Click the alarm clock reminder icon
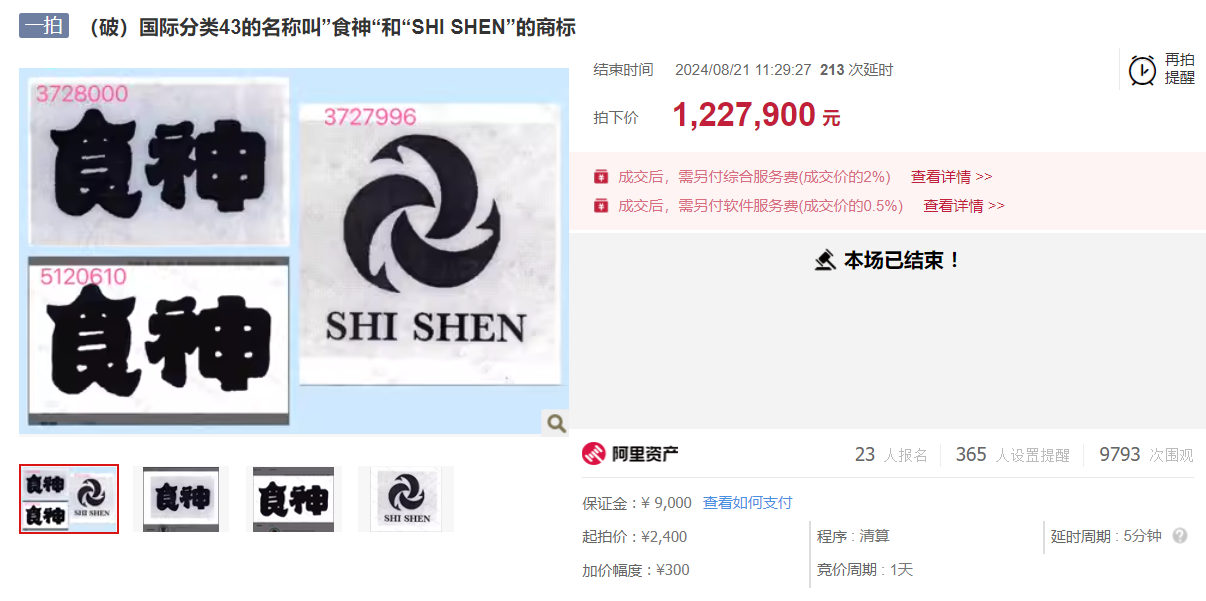The width and height of the screenshot is (1206, 601). (1143, 70)
